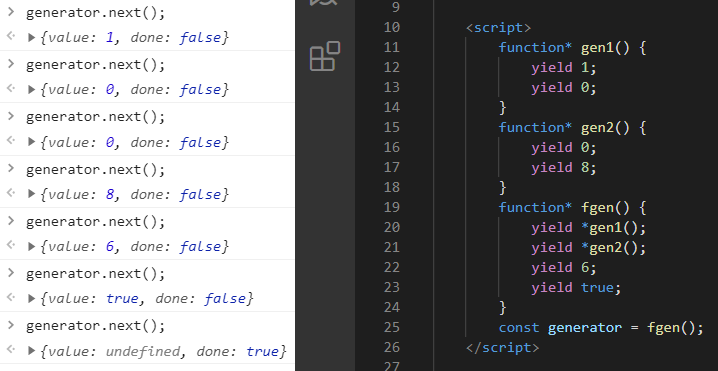The height and width of the screenshot is (371, 718).
Task: Click the {value: 8, done: false} output text
Action: point(134,194)
